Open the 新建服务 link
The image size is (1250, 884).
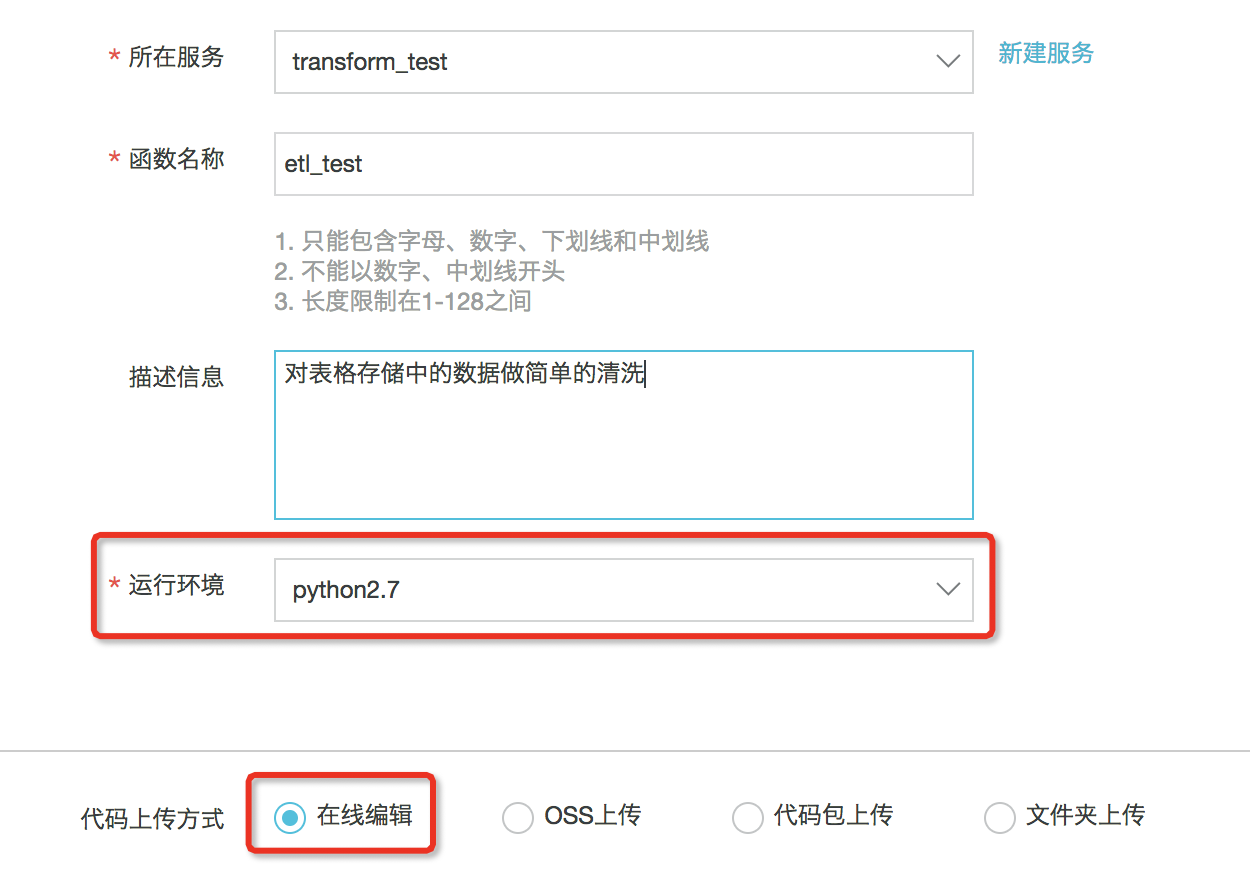pos(1045,54)
